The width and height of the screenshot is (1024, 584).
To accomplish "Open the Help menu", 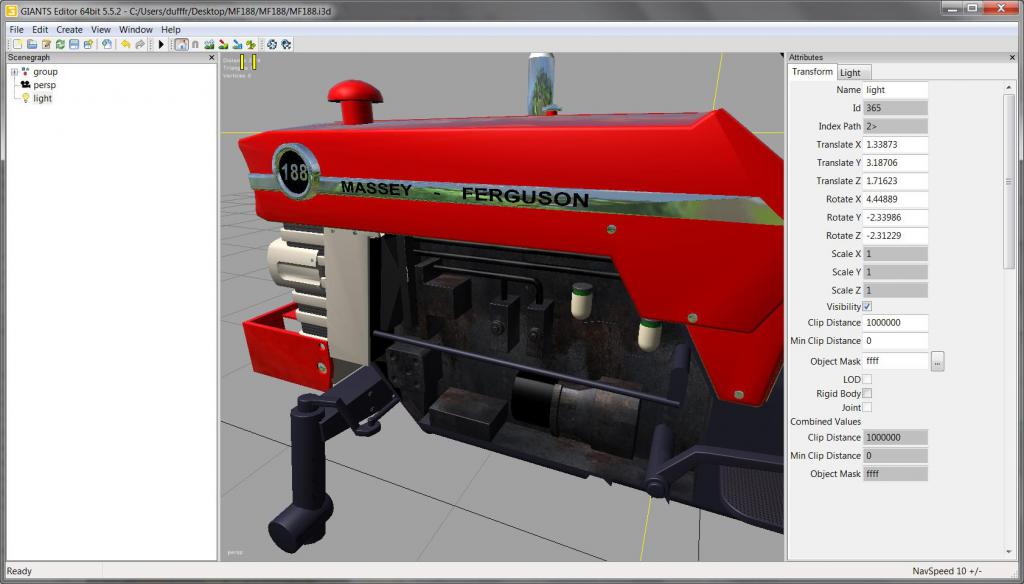I will click(170, 29).
